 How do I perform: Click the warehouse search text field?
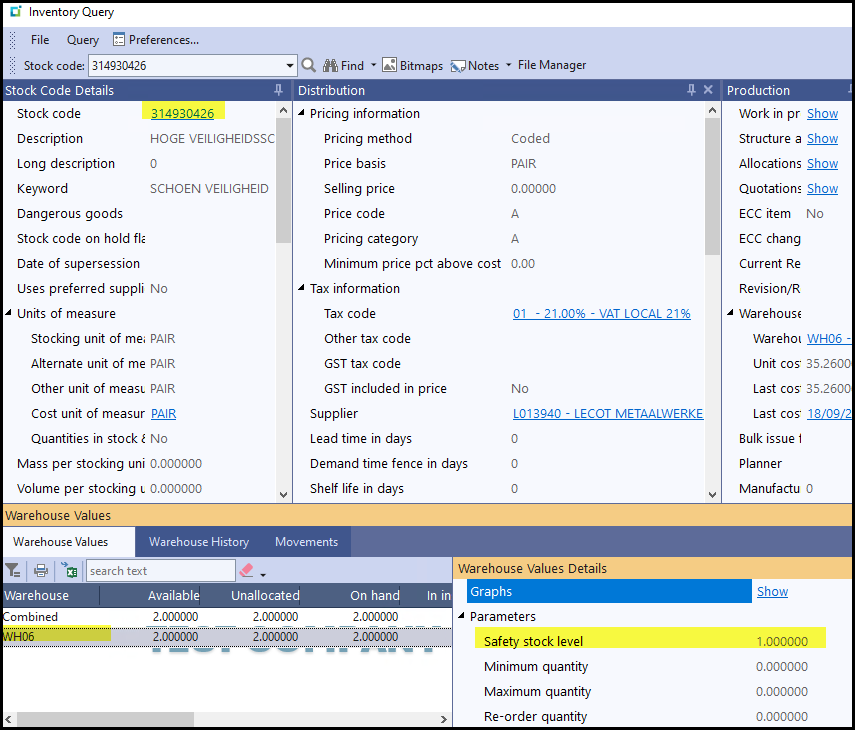click(x=160, y=571)
